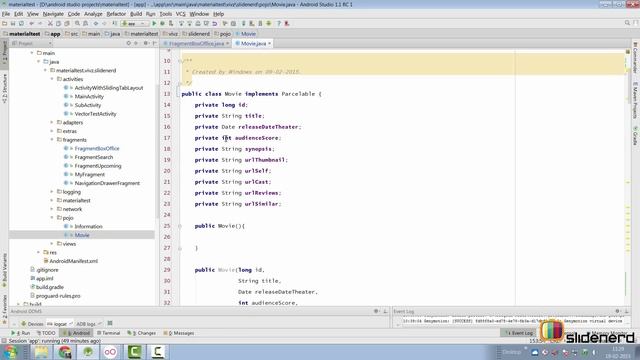Viewport: 640px width, 360px height.
Task: Open Android DDMS panel gear icon
Action: coord(376,311)
